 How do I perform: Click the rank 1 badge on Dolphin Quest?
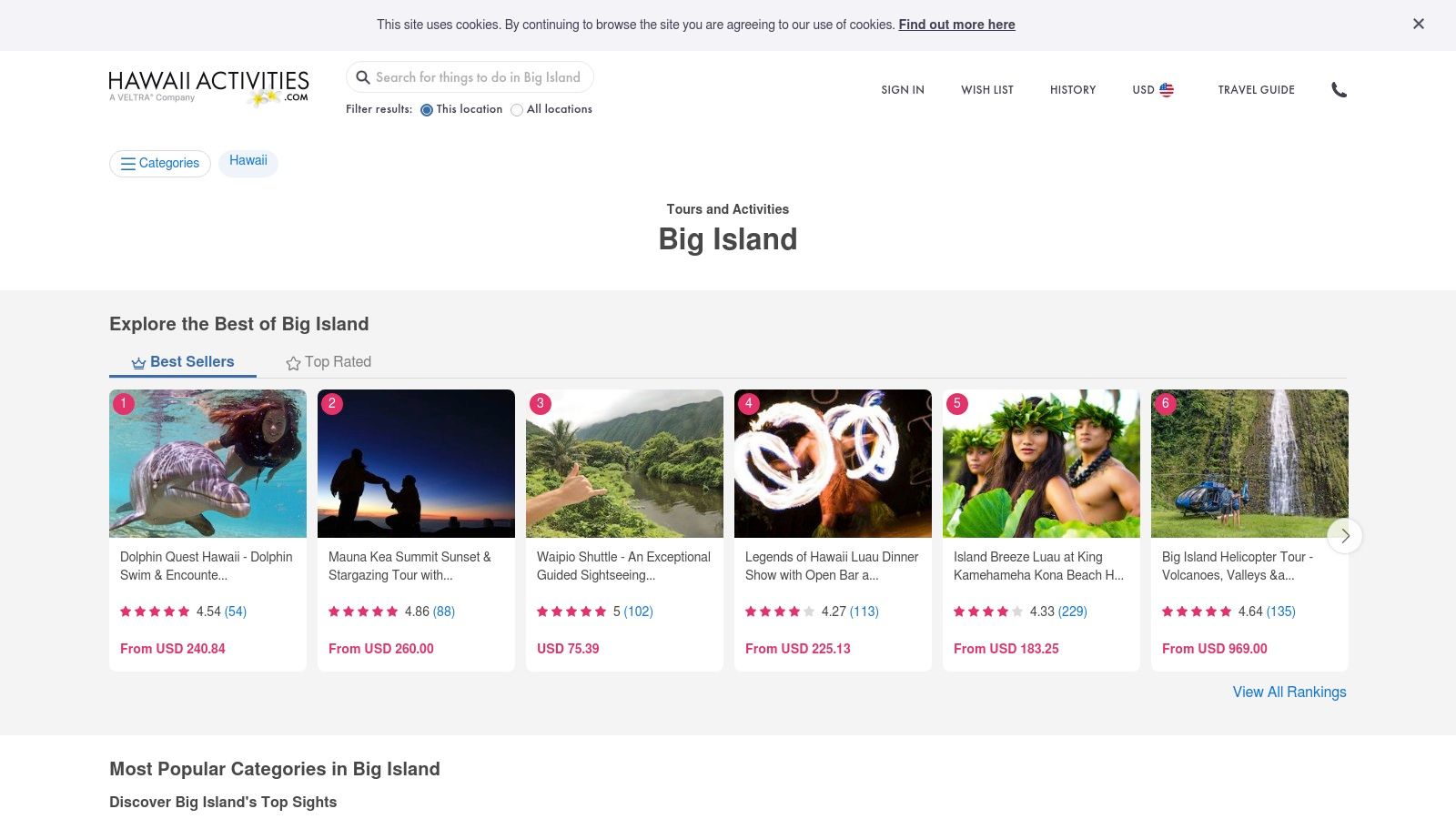coord(124,403)
